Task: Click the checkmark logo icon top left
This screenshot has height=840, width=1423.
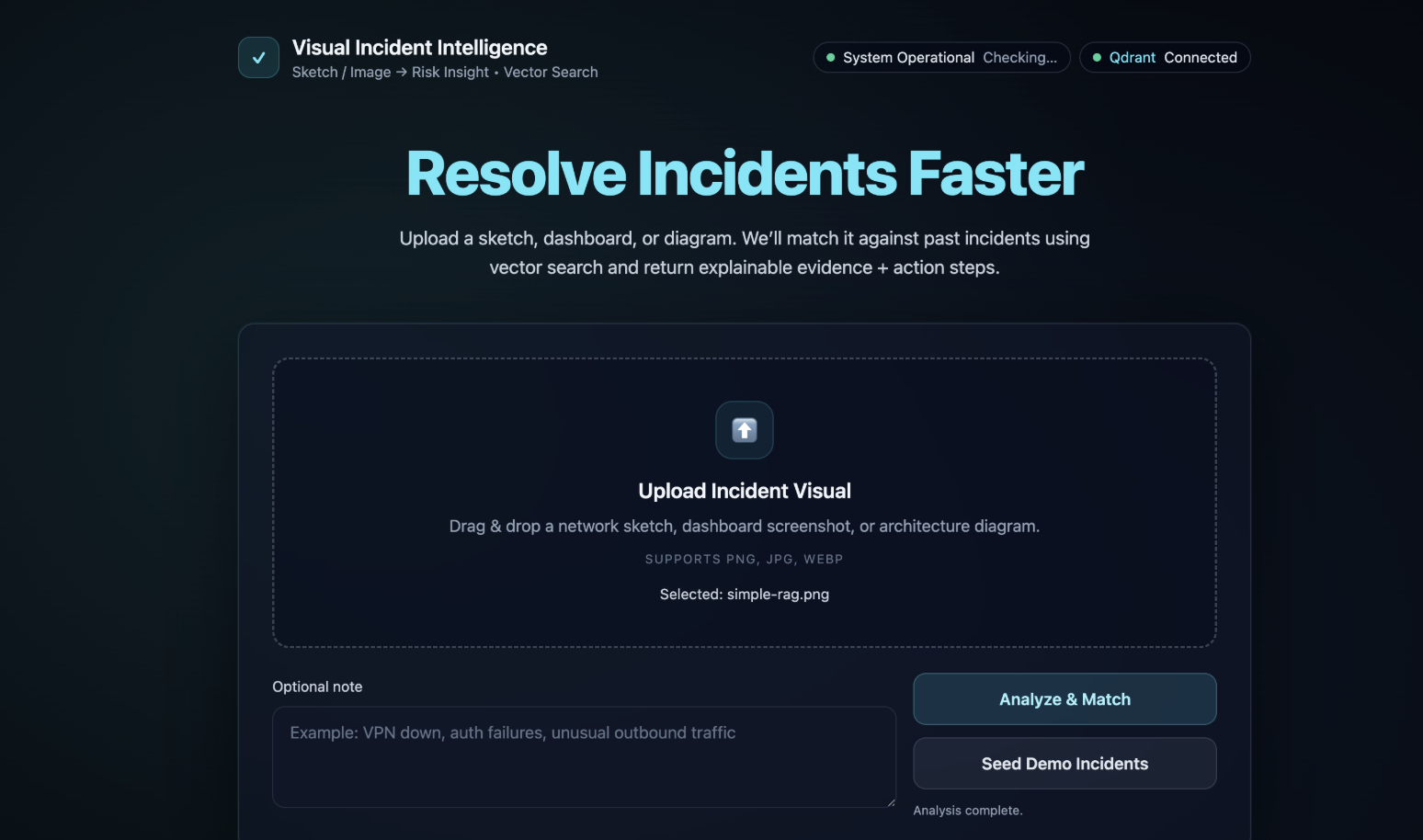Action: [x=258, y=57]
